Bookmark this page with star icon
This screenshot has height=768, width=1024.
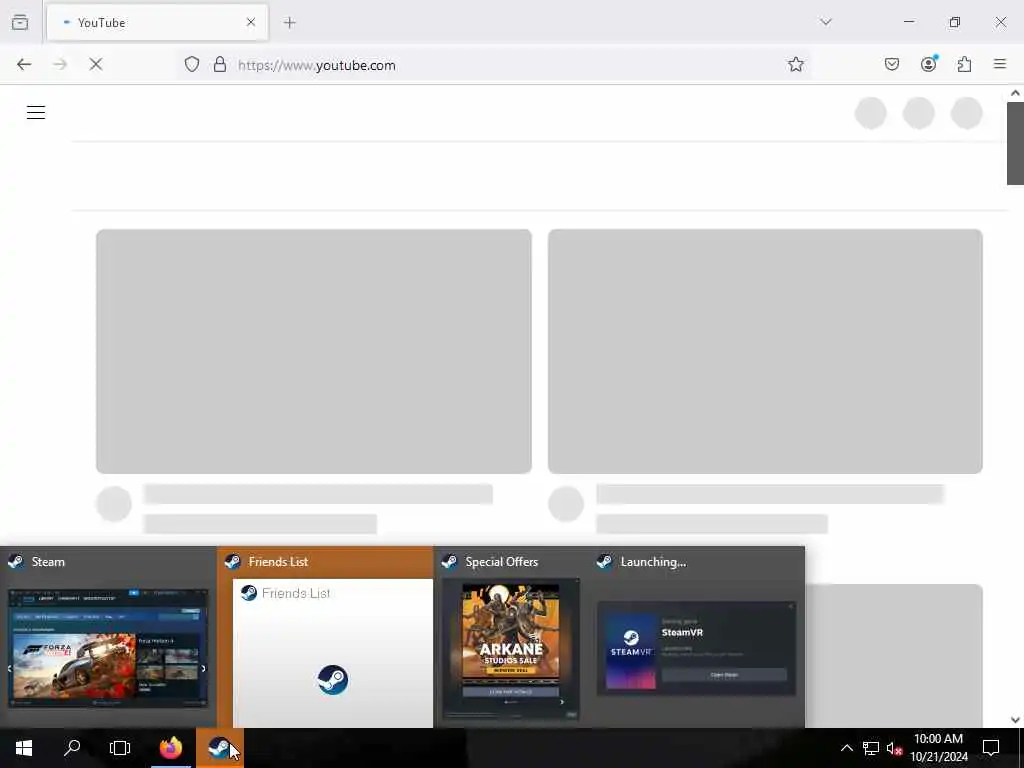click(x=795, y=65)
